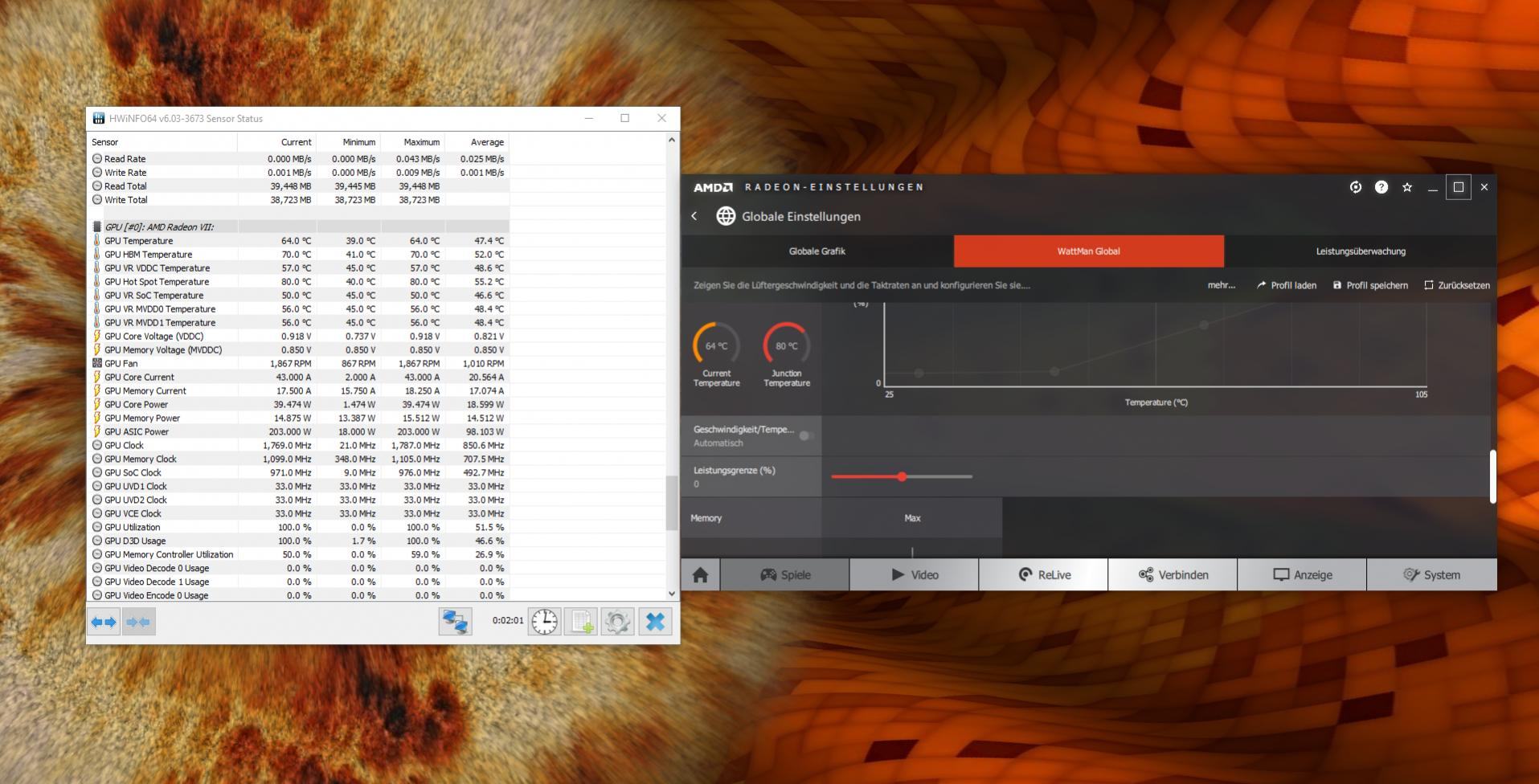This screenshot has width=1539, height=784.
Task: Click the AMD logo in Radeon title bar
Action: click(x=714, y=187)
